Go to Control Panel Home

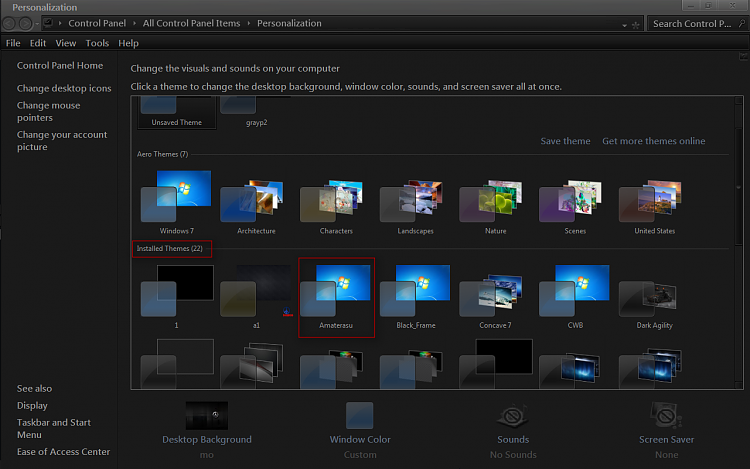tap(60, 65)
